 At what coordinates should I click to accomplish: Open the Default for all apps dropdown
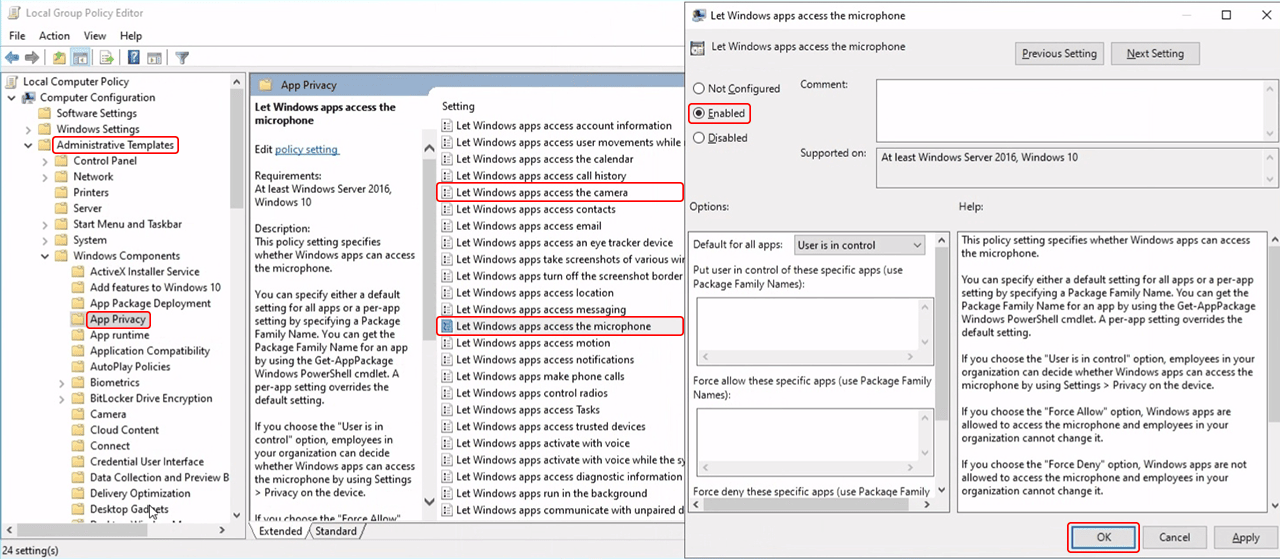pyautogui.click(x=860, y=245)
